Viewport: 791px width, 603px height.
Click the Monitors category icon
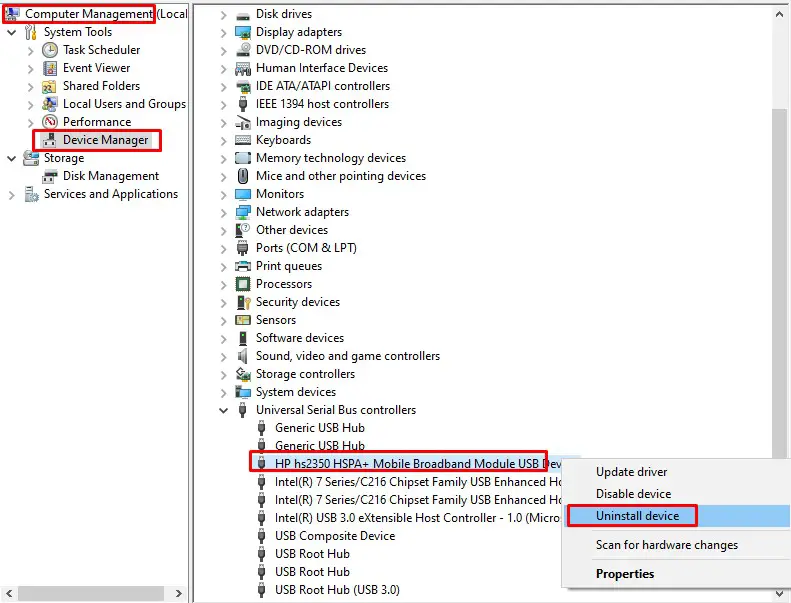tap(243, 194)
